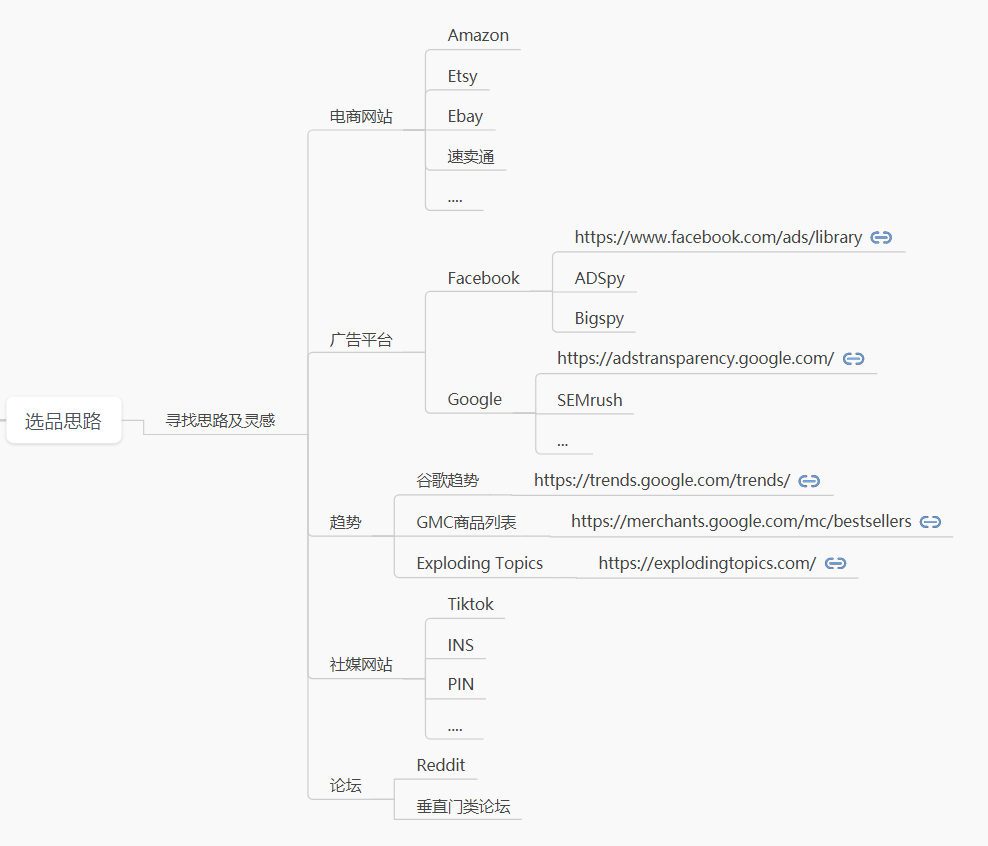Select the Facebook sub-branch node

(x=483, y=279)
